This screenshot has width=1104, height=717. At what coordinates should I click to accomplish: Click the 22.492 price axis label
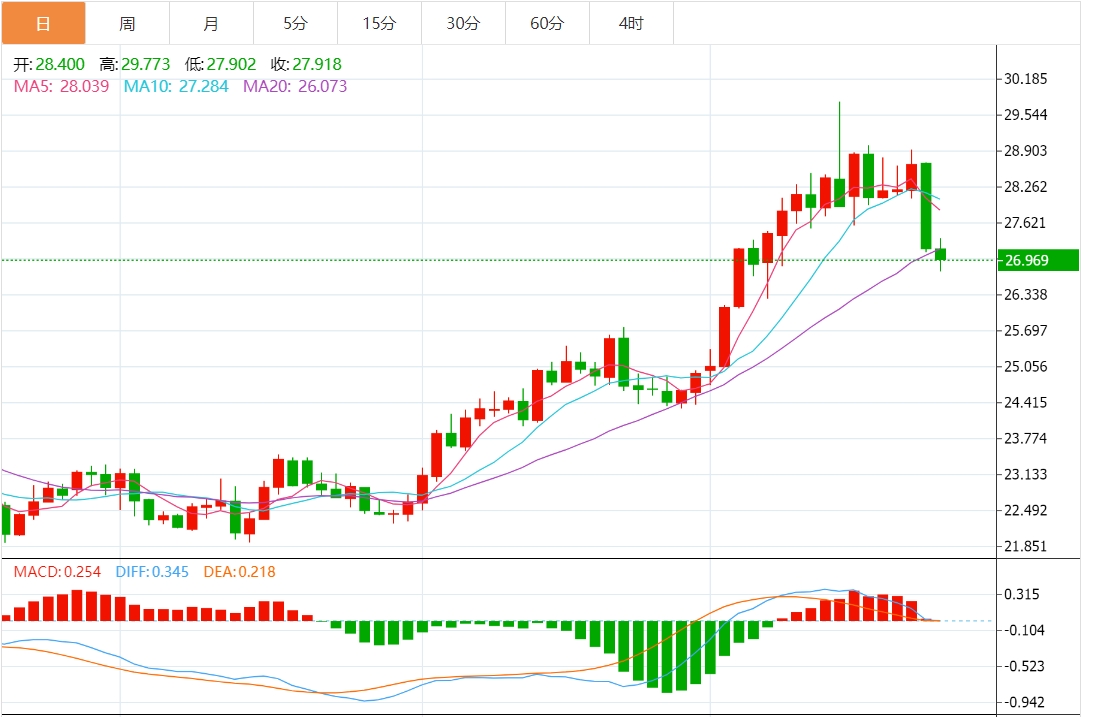1025,510
